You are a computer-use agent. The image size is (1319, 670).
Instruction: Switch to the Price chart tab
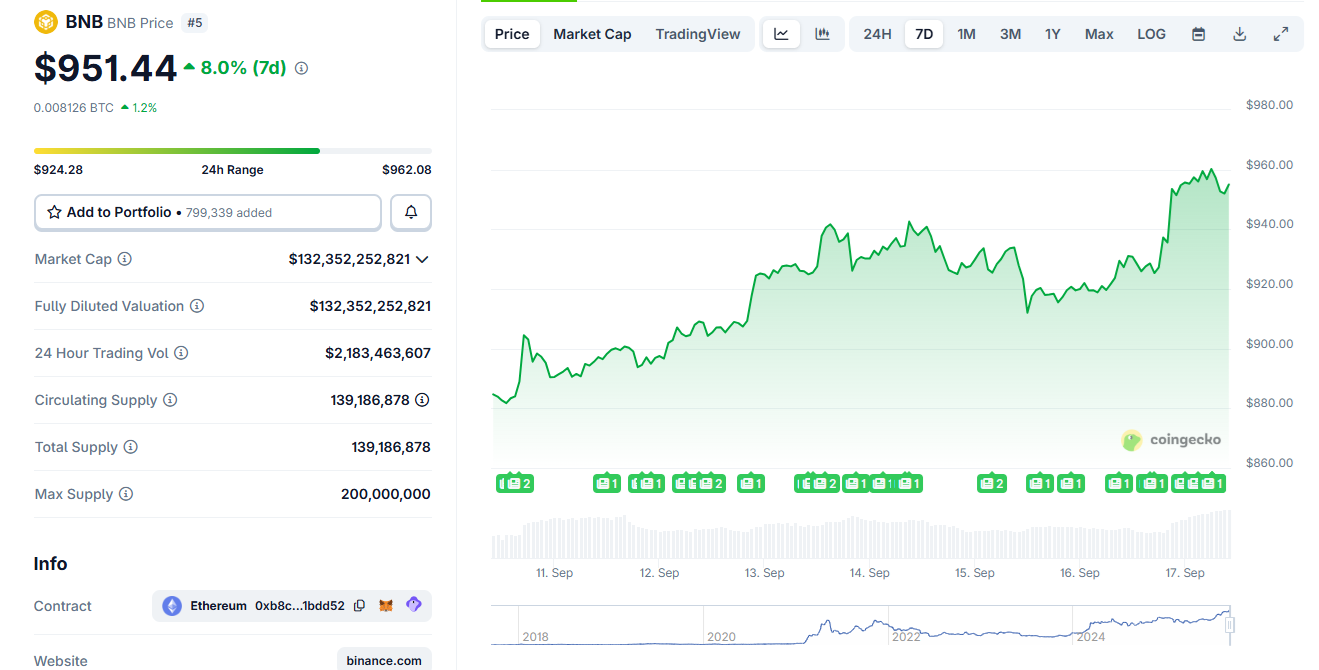pos(512,34)
